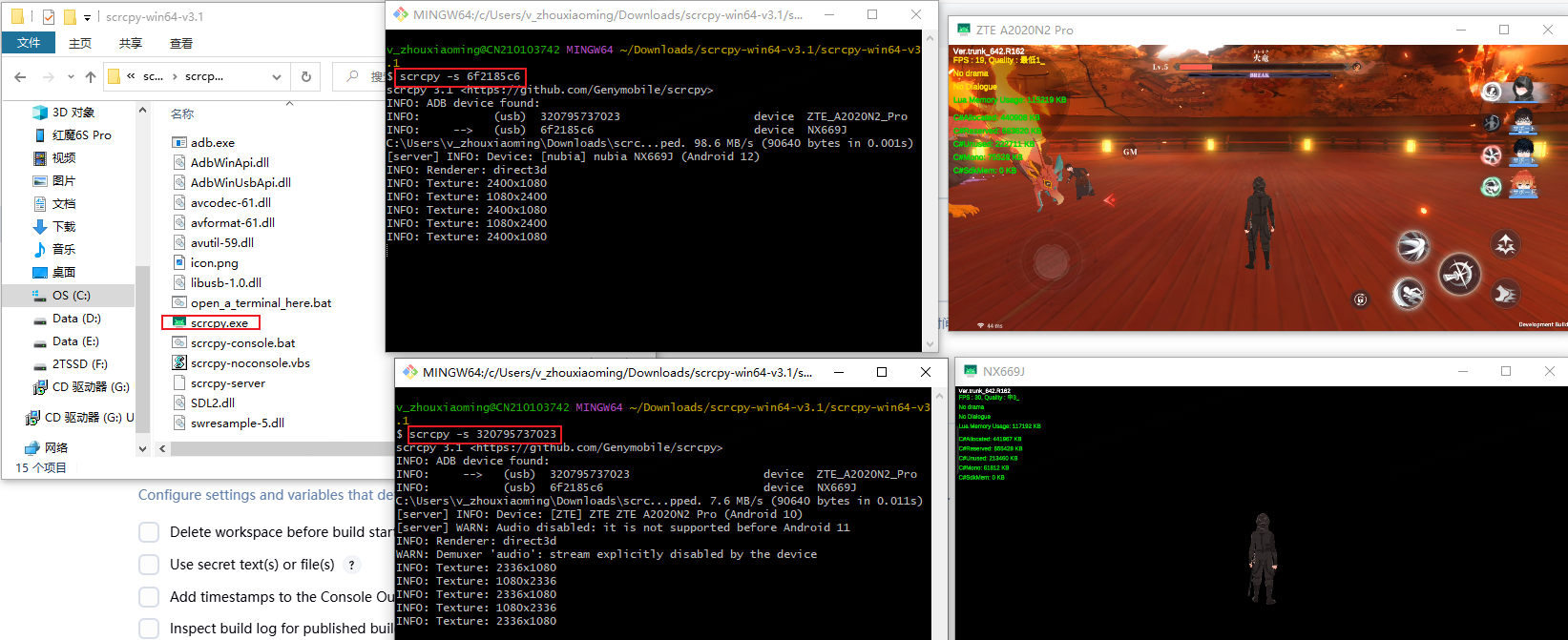Open 下载 folder in navigation pane

click(64, 226)
